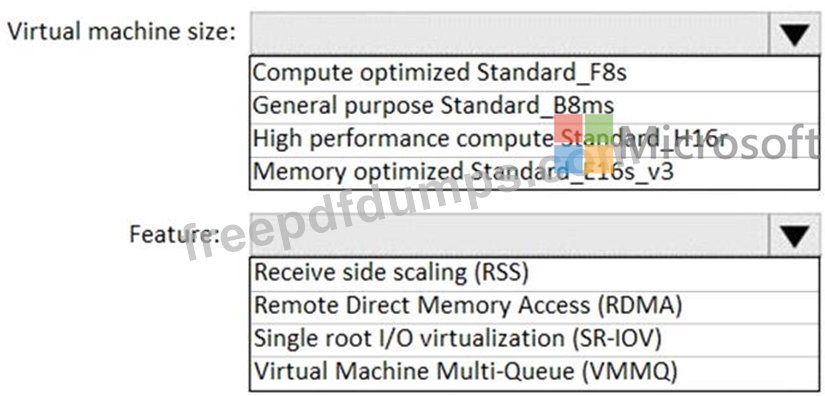The width and height of the screenshot is (825, 396).
Task: Select Compute optimized Standard_F8s option
Action: click(535, 73)
